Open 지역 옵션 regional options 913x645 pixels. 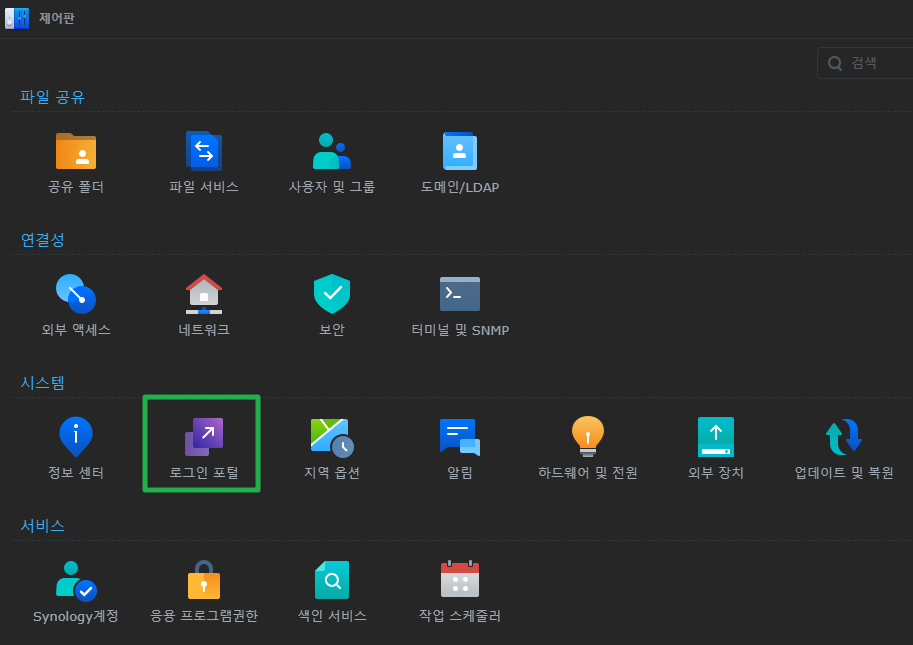pyautogui.click(x=332, y=438)
